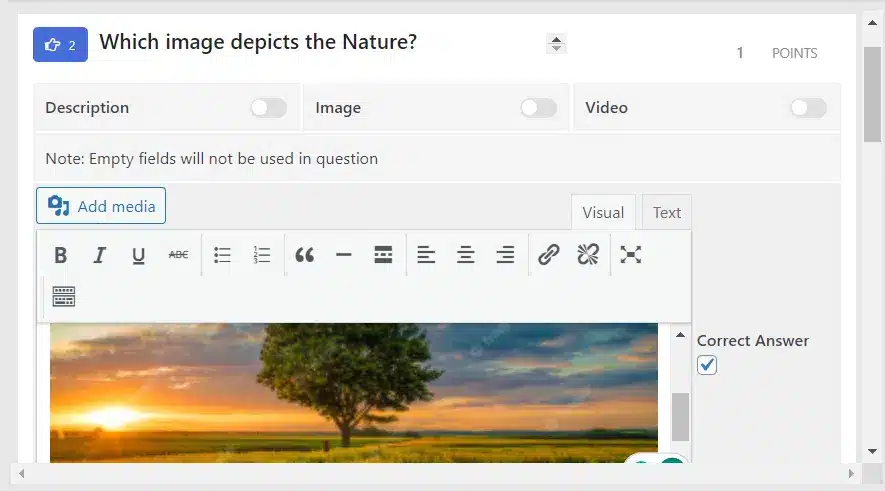
Task: Insert a numbered list
Action: [262, 255]
